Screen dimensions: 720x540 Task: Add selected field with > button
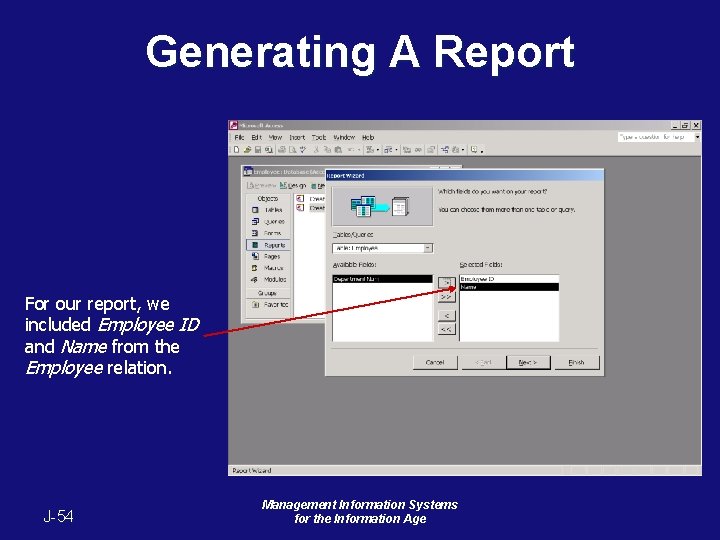tap(446, 282)
